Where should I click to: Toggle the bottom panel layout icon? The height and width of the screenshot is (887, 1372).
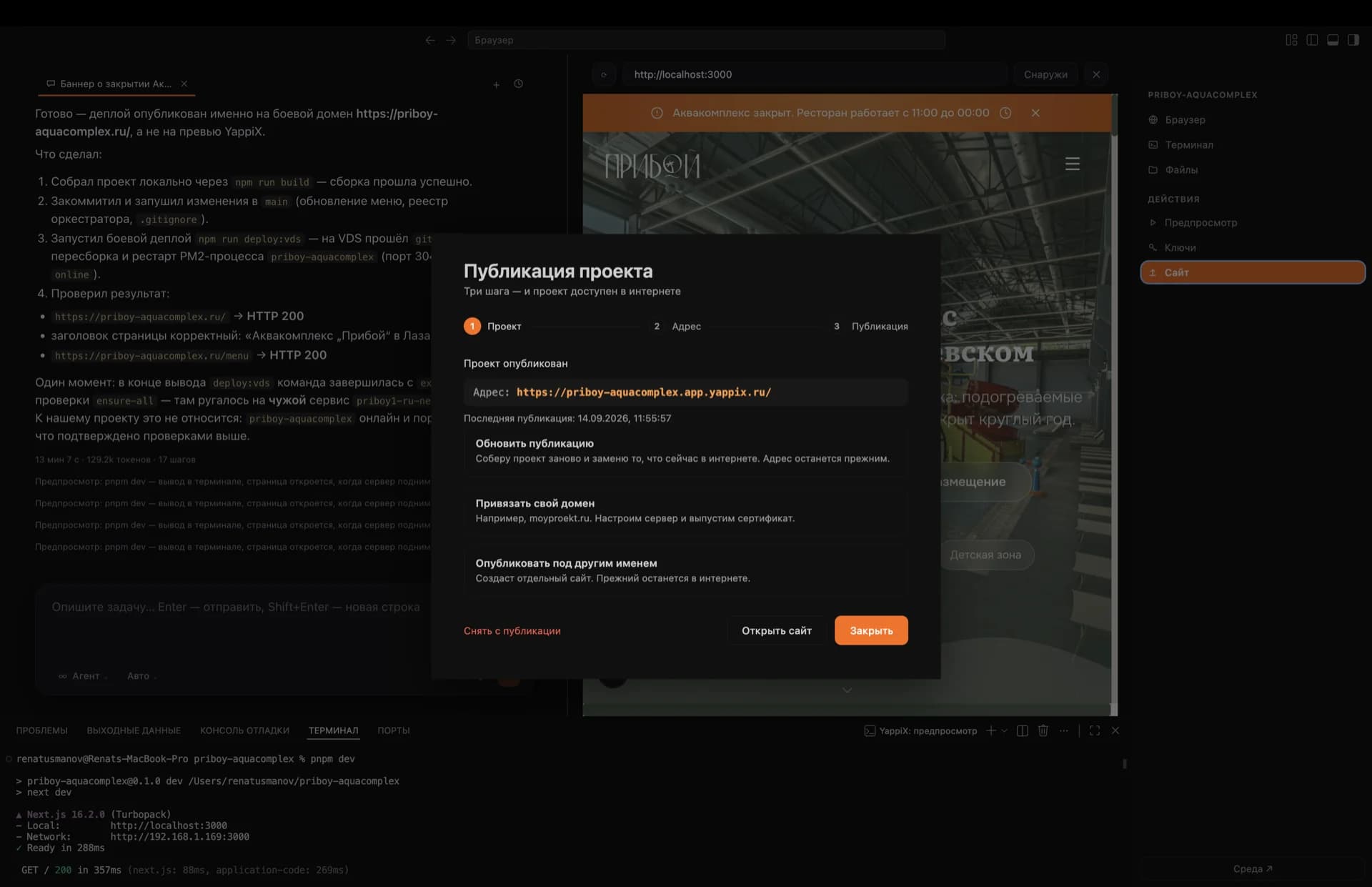(x=1333, y=40)
